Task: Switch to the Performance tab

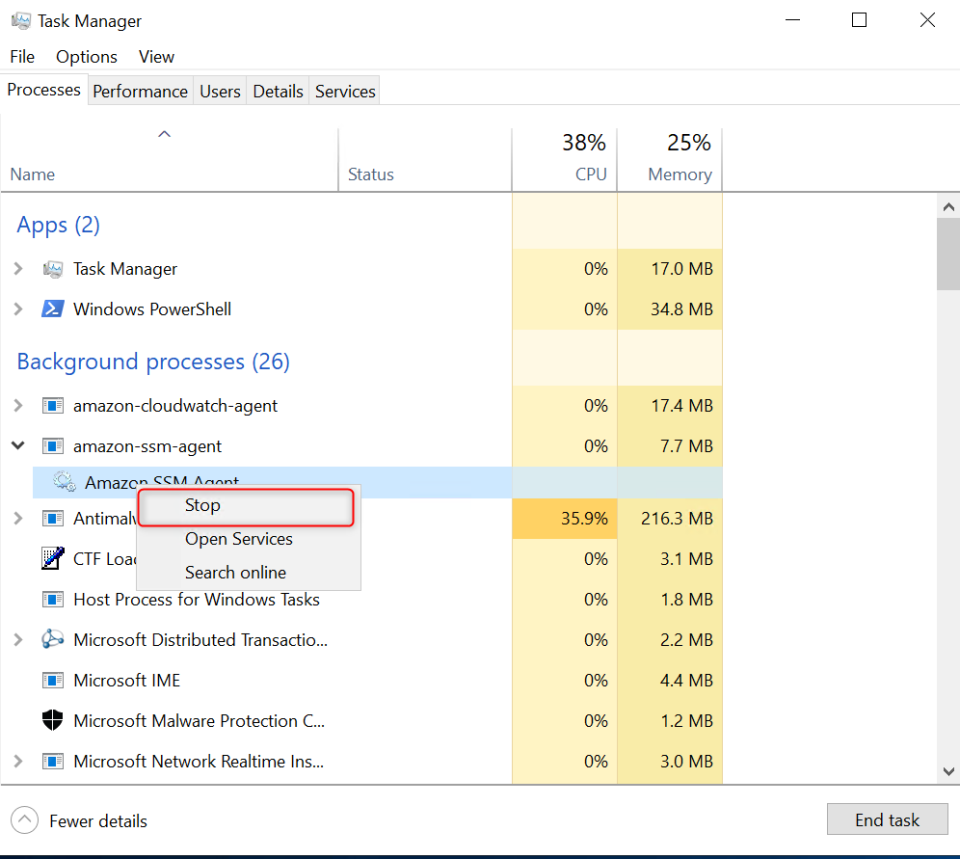Action: click(140, 91)
